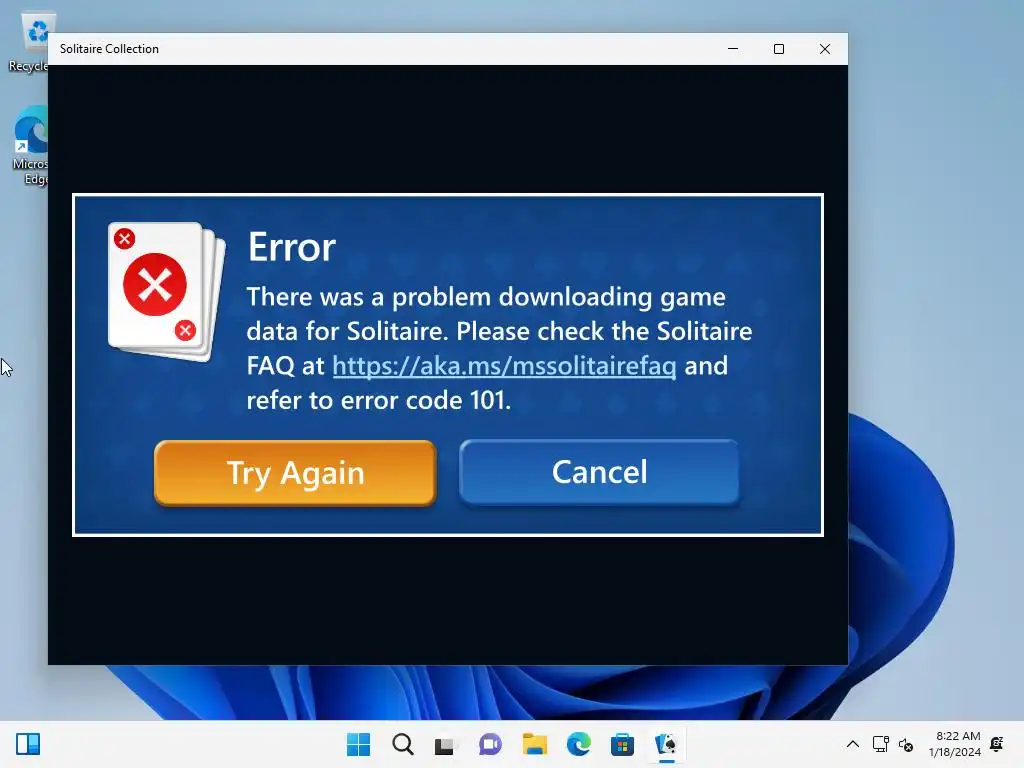Click the network status tray icon
This screenshot has width=1024, height=768.
880,744
